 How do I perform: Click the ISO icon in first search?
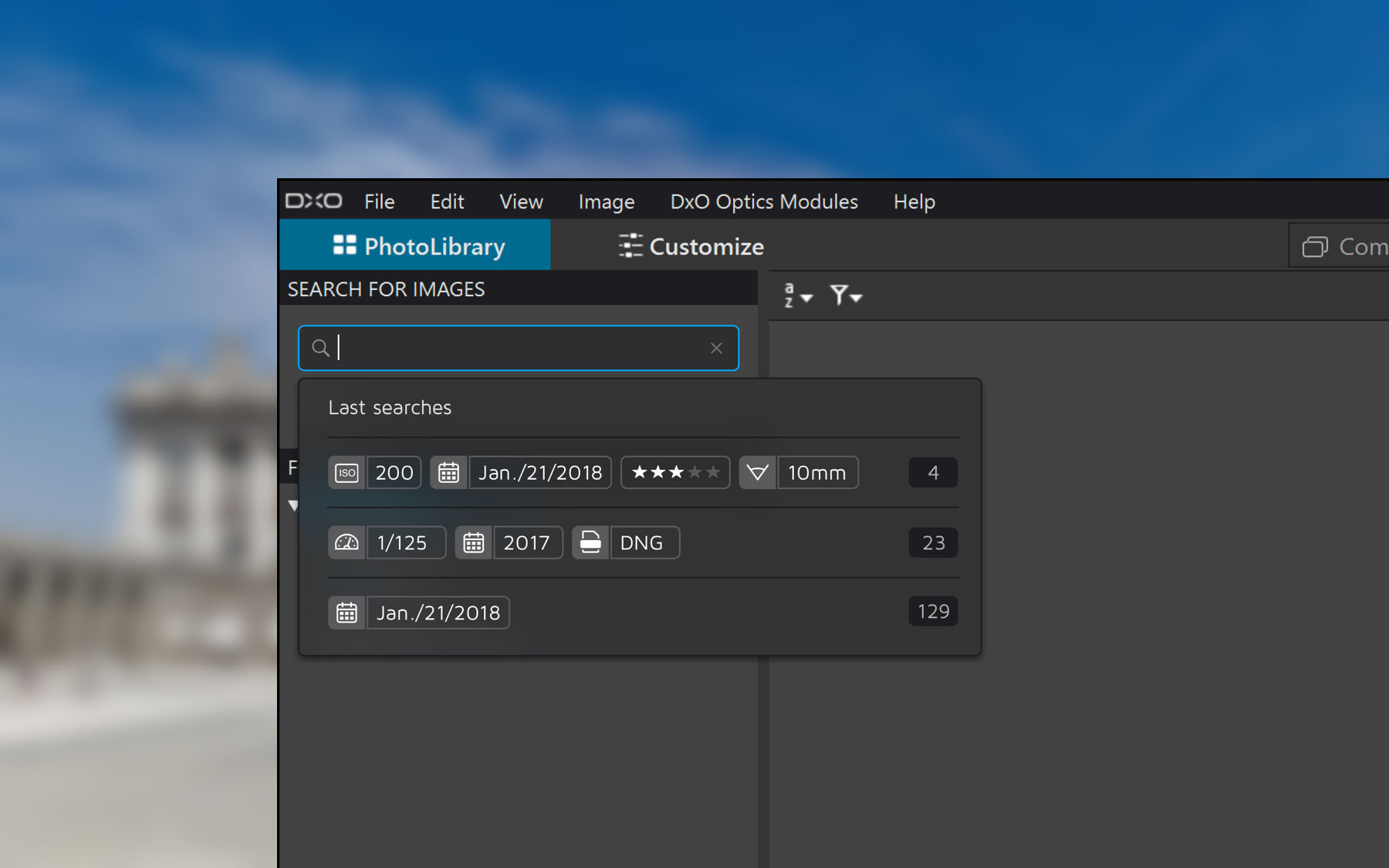[347, 473]
